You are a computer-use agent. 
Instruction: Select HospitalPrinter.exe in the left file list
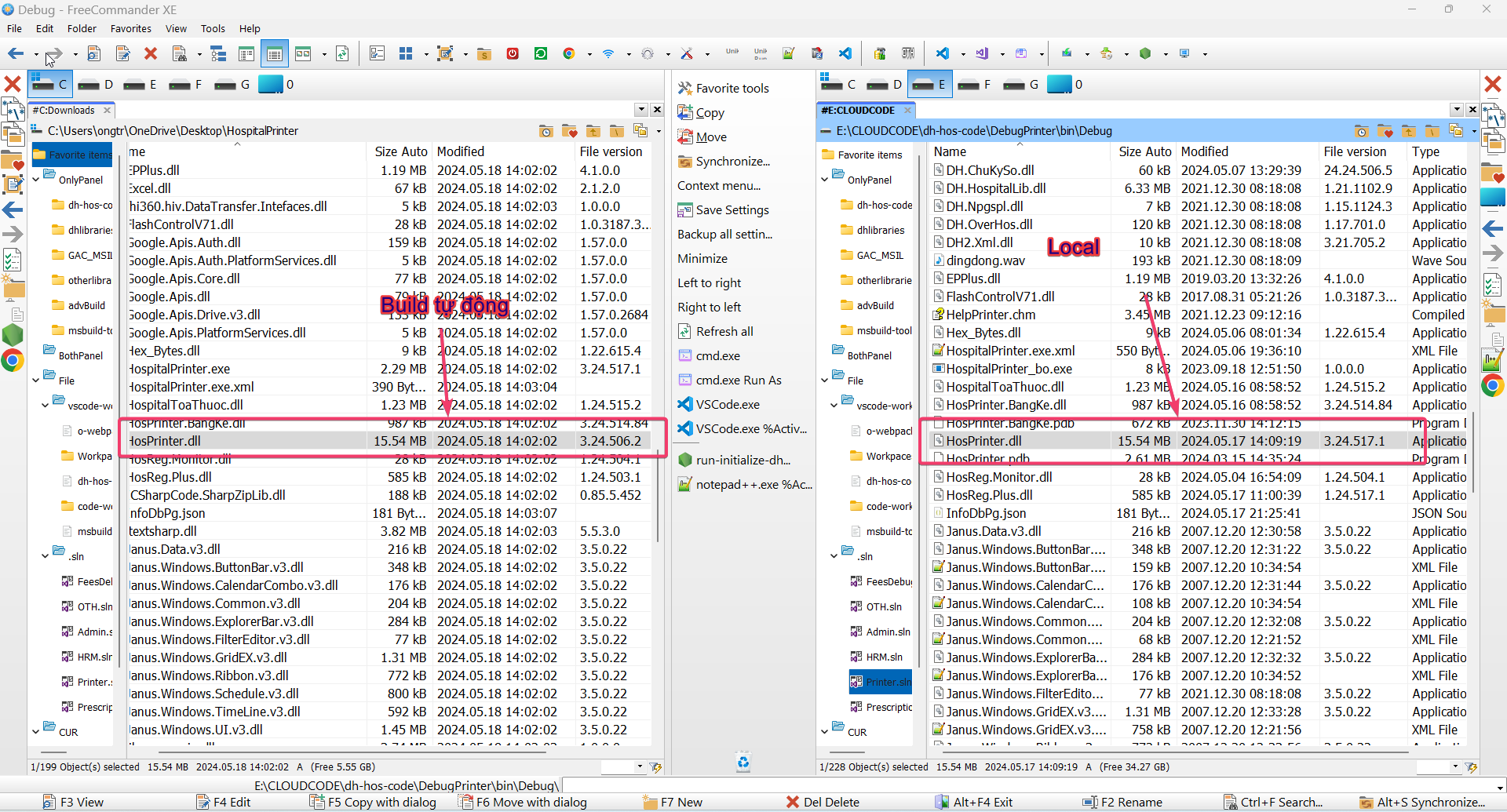[391, 369]
